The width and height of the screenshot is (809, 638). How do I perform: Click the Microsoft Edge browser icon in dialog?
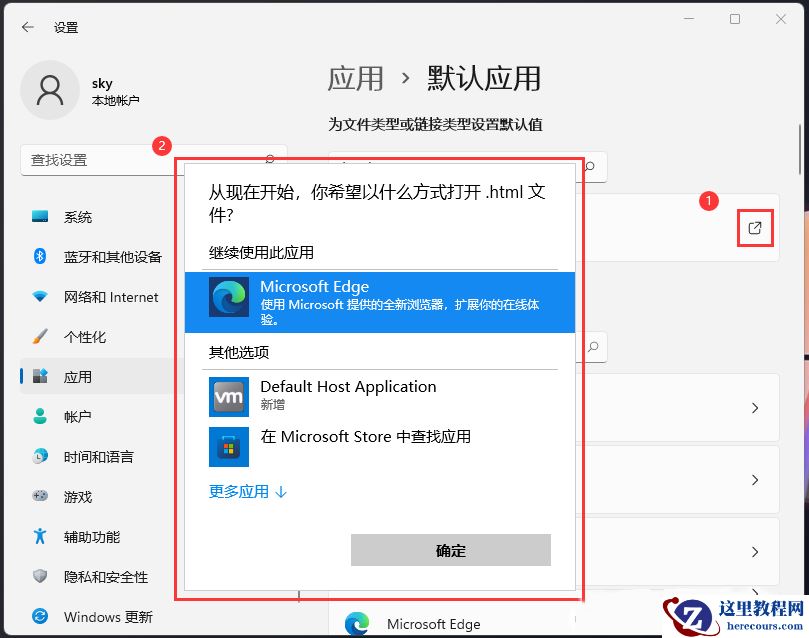pos(228,300)
